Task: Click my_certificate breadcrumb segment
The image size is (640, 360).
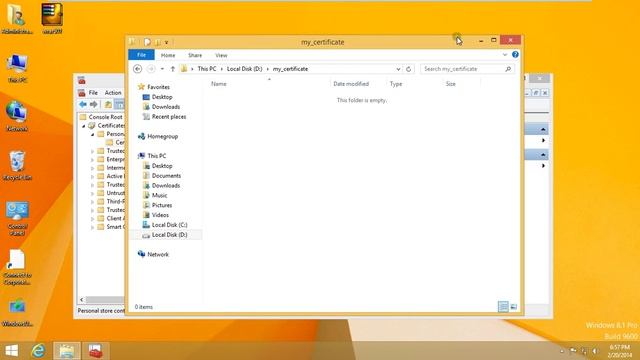Action: [x=290, y=69]
